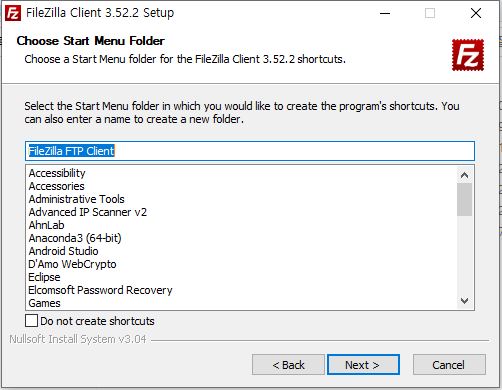Choose Administrative Tools folder
502x390 pixels.
point(77,199)
